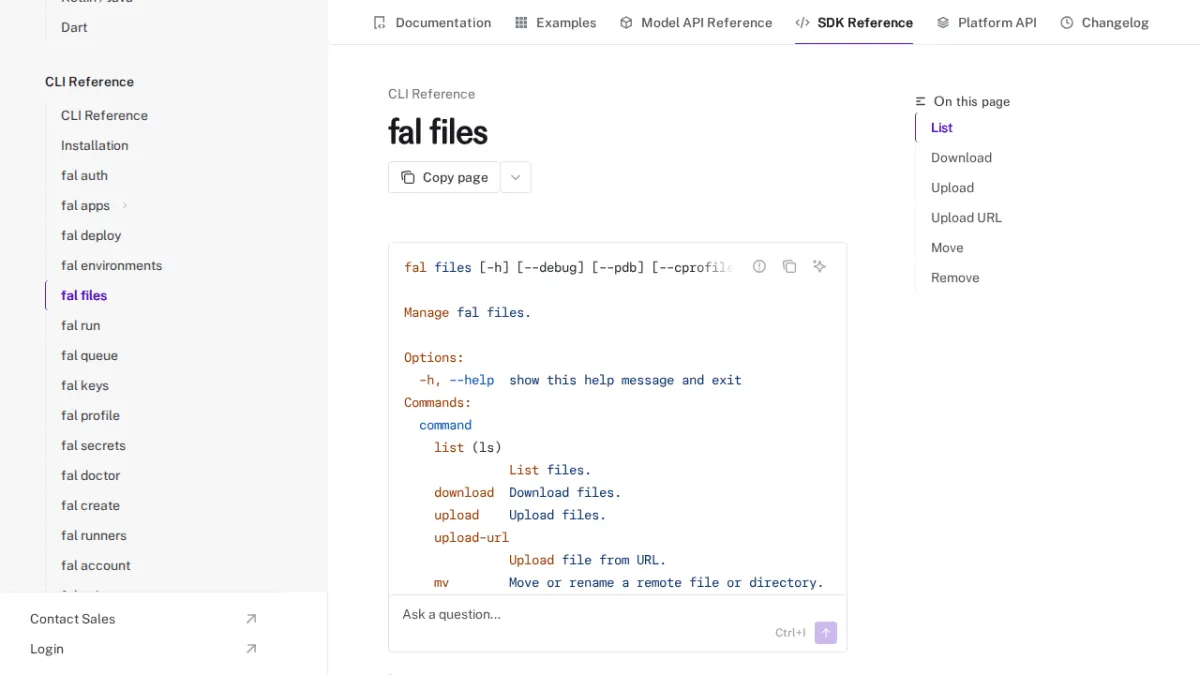
Task: Click 'Manage fal files.' text in code block
Action: tap(467, 312)
